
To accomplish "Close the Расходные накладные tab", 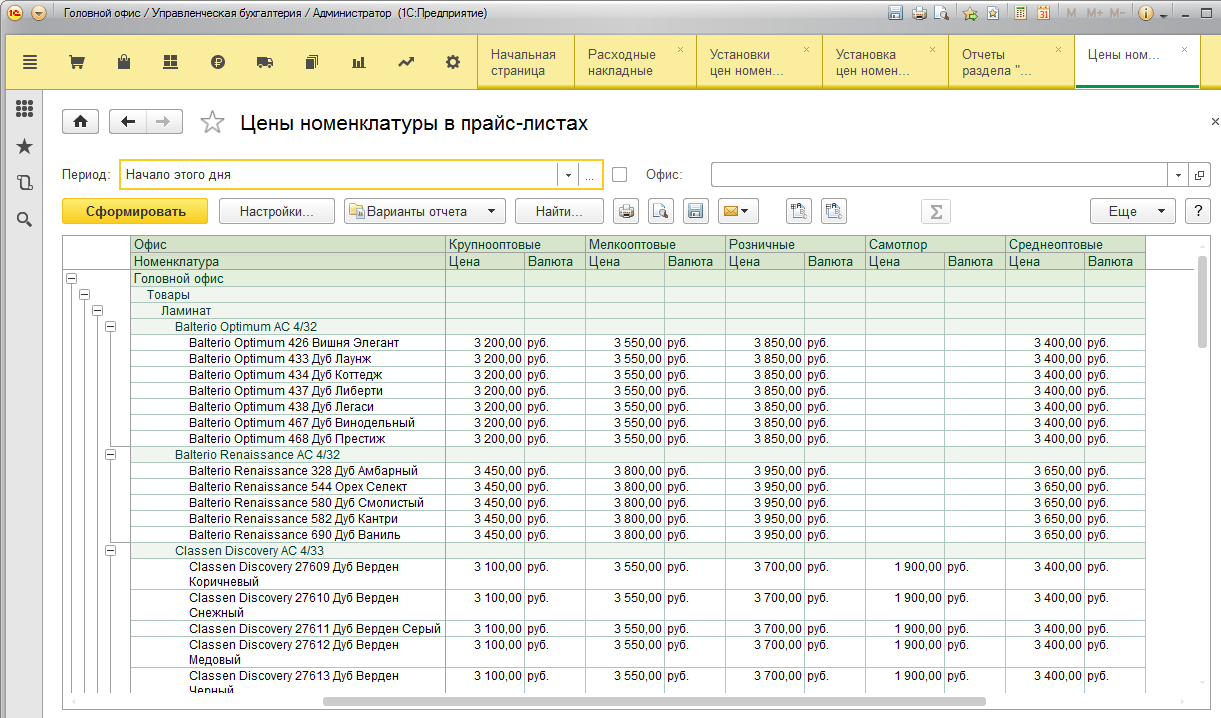I will pyautogui.click(x=681, y=50).
